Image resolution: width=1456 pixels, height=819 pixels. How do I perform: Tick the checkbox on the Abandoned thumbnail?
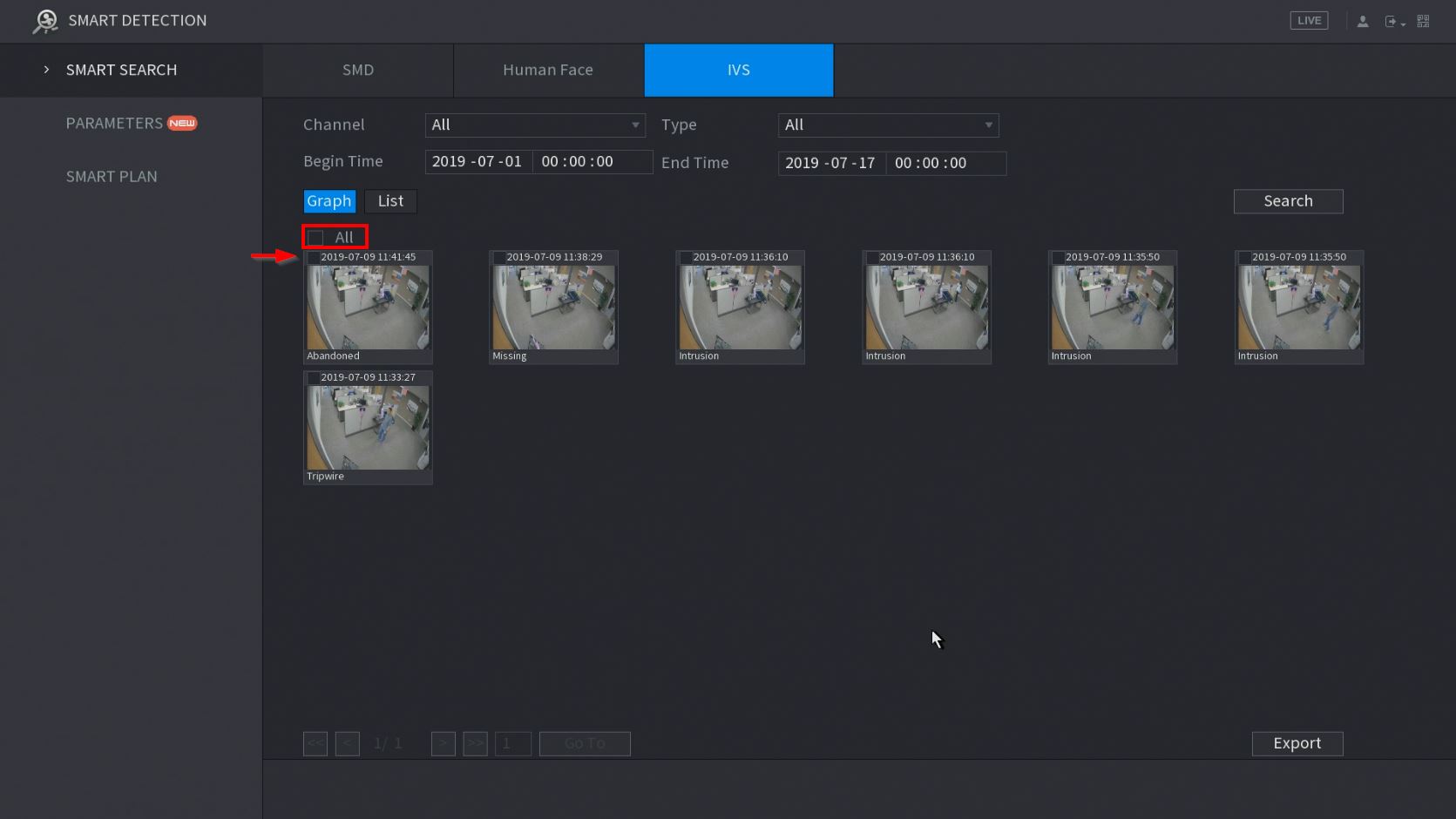tap(313, 258)
